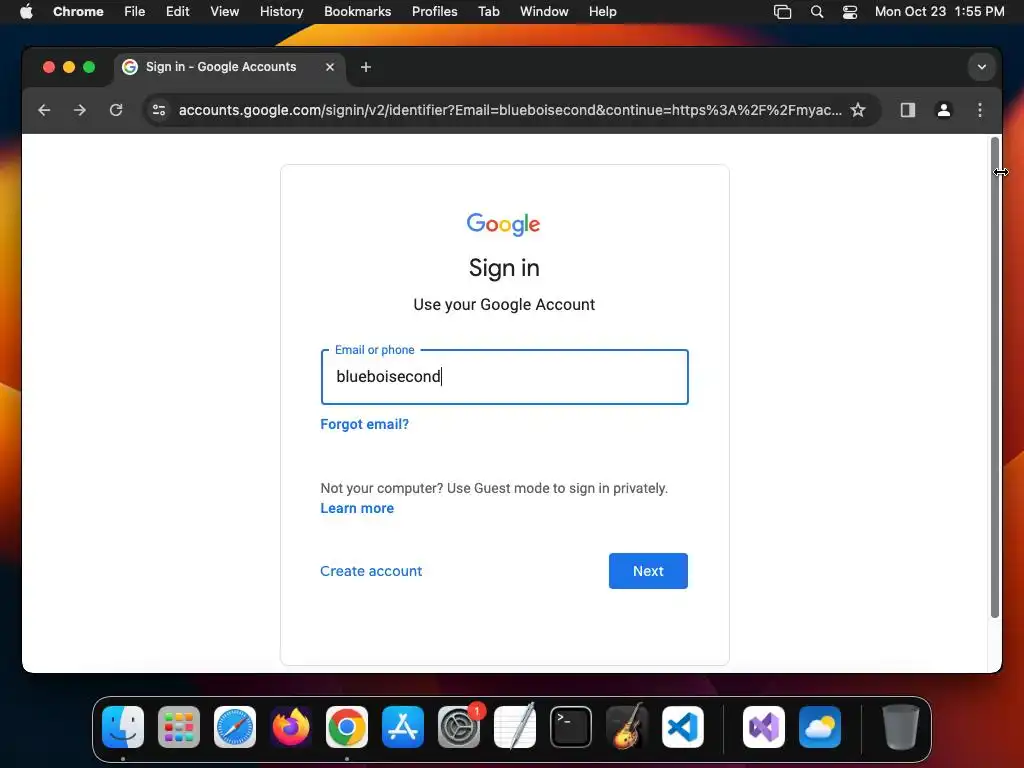Open the Bookmarks menu
This screenshot has width=1024, height=768.
[x=357, y=12]
